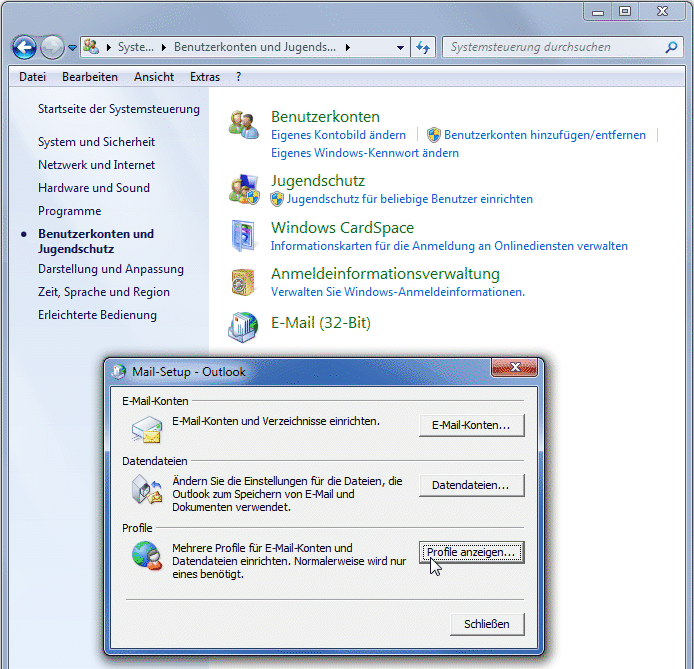Open the Anmeldeinformationsverwaltung heading
The width and height of the screenshot is (694, 669).
coord(385,274)
